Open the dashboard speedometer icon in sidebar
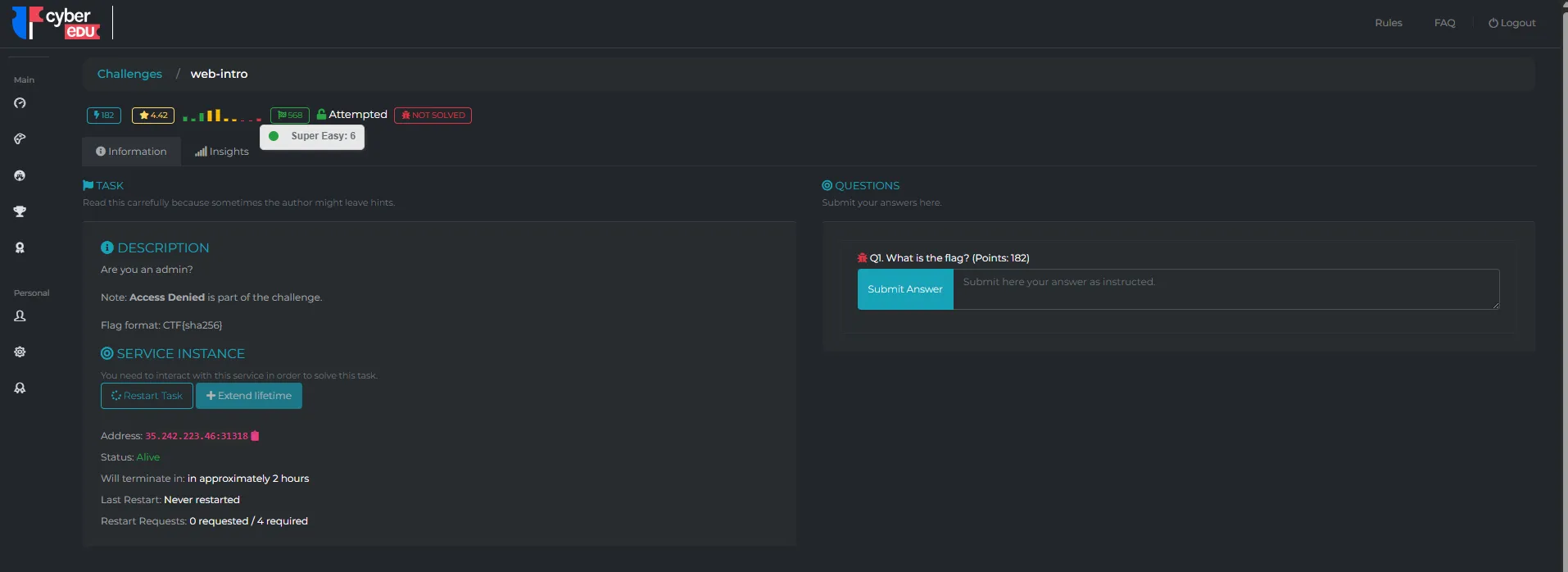 [20, 103]
